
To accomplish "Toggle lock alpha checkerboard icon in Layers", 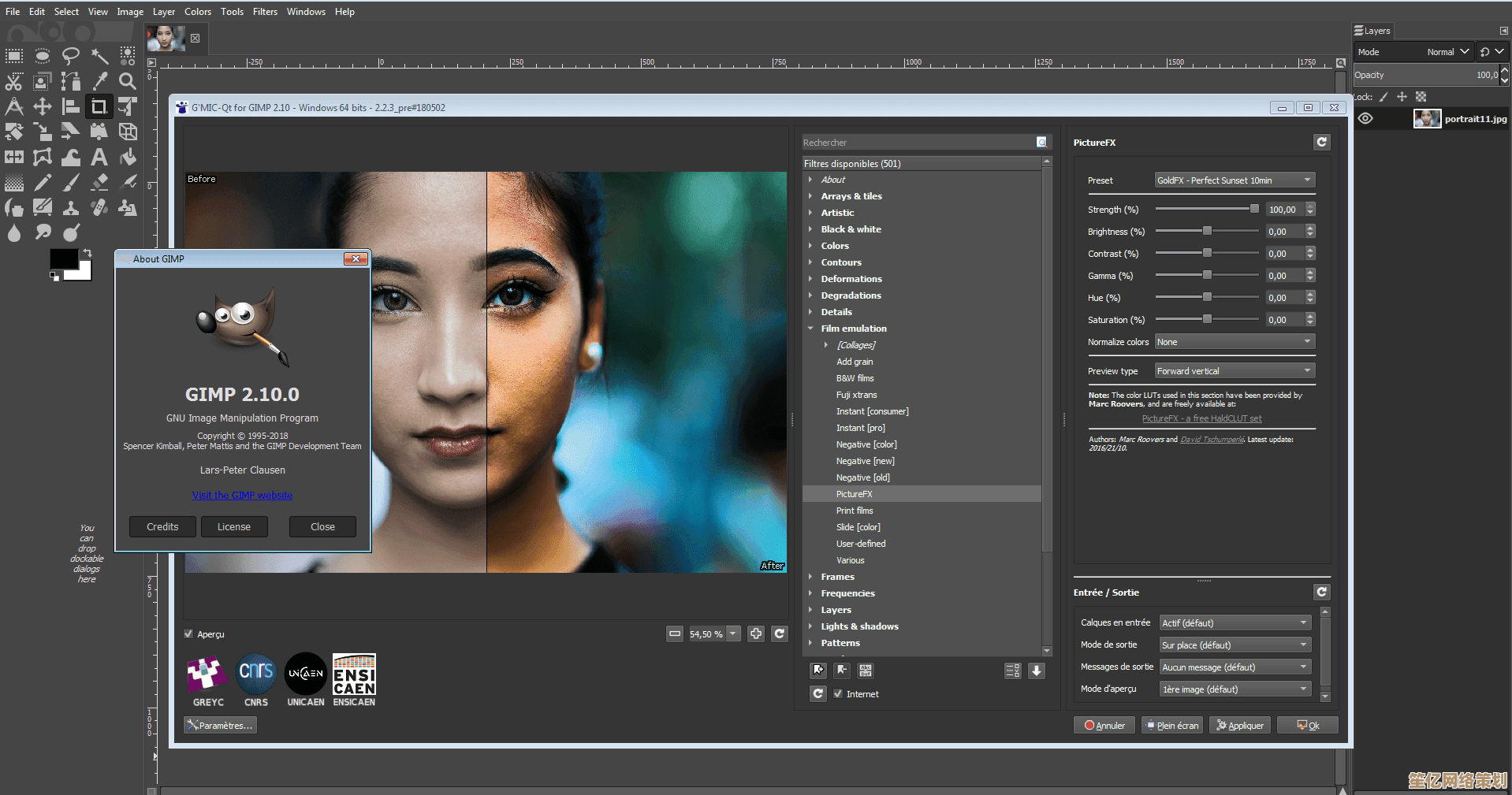I will [x=1421, y=97].
